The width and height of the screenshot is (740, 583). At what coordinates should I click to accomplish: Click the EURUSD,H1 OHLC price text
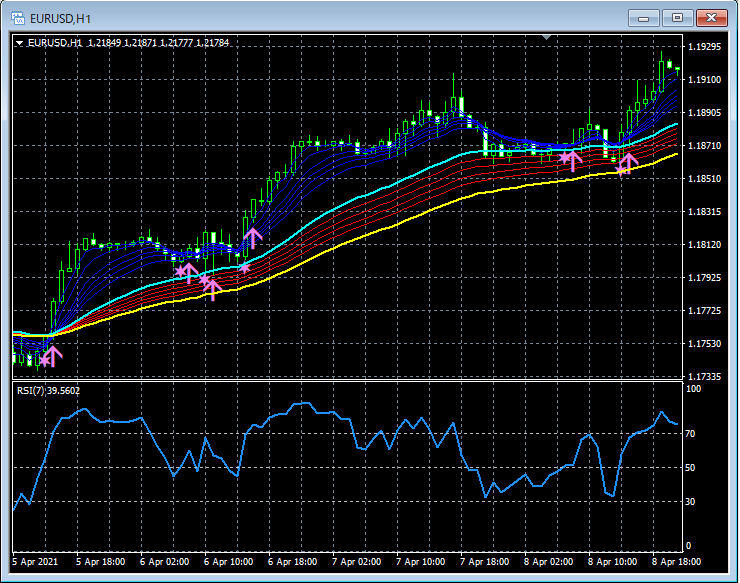coord(158,43)
